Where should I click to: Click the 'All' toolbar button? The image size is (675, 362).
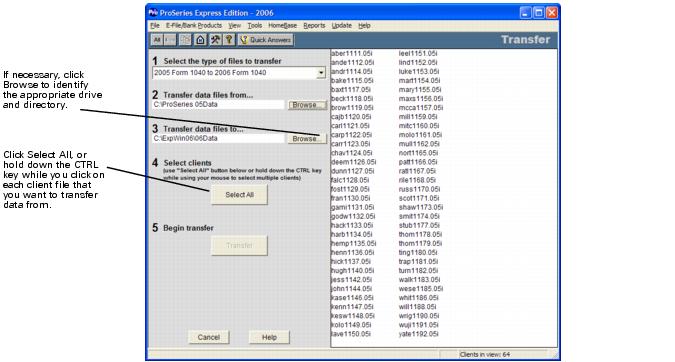(157, 40)
